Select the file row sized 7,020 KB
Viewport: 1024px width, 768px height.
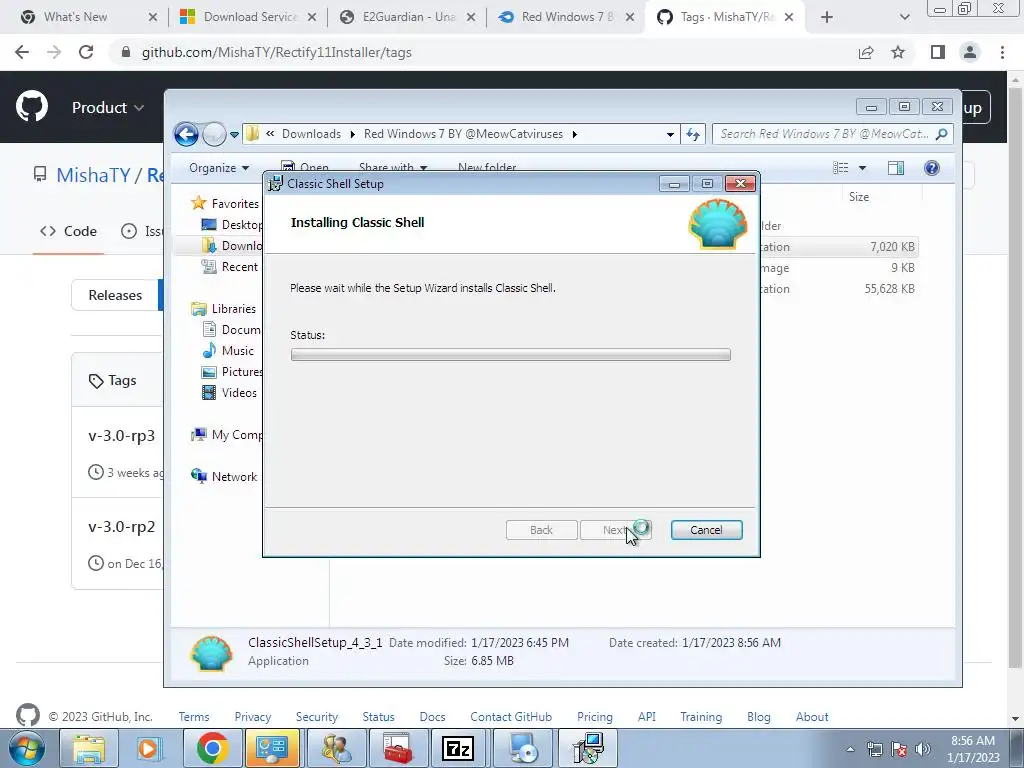[x=839, y=247]
